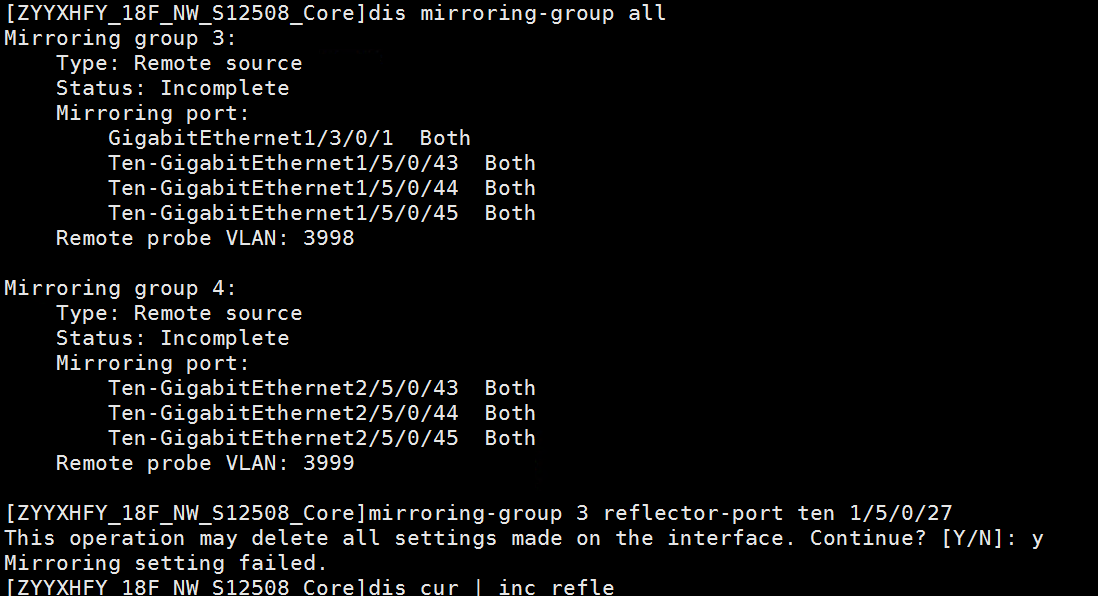Click the Ten-GigabitEthernet2/5/0/45 port line
1098x596 pixels.
click(321, 438)
